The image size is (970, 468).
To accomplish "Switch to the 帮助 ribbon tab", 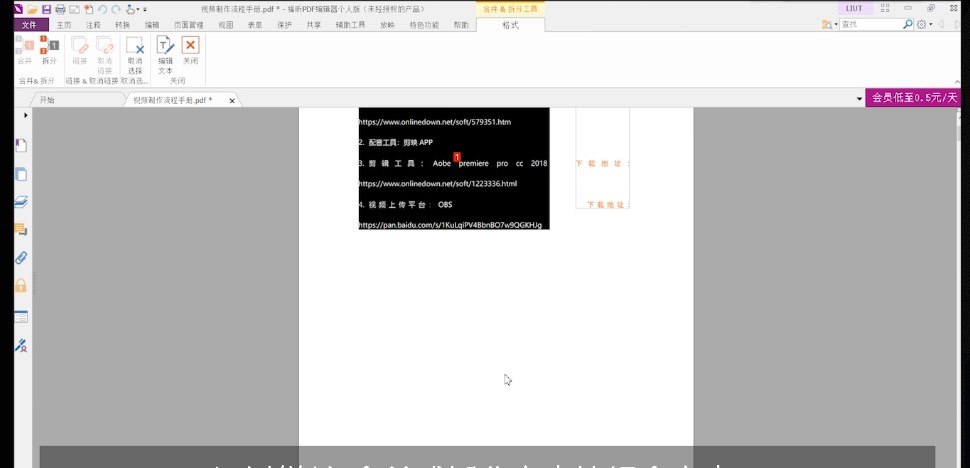I will point(461,25).
